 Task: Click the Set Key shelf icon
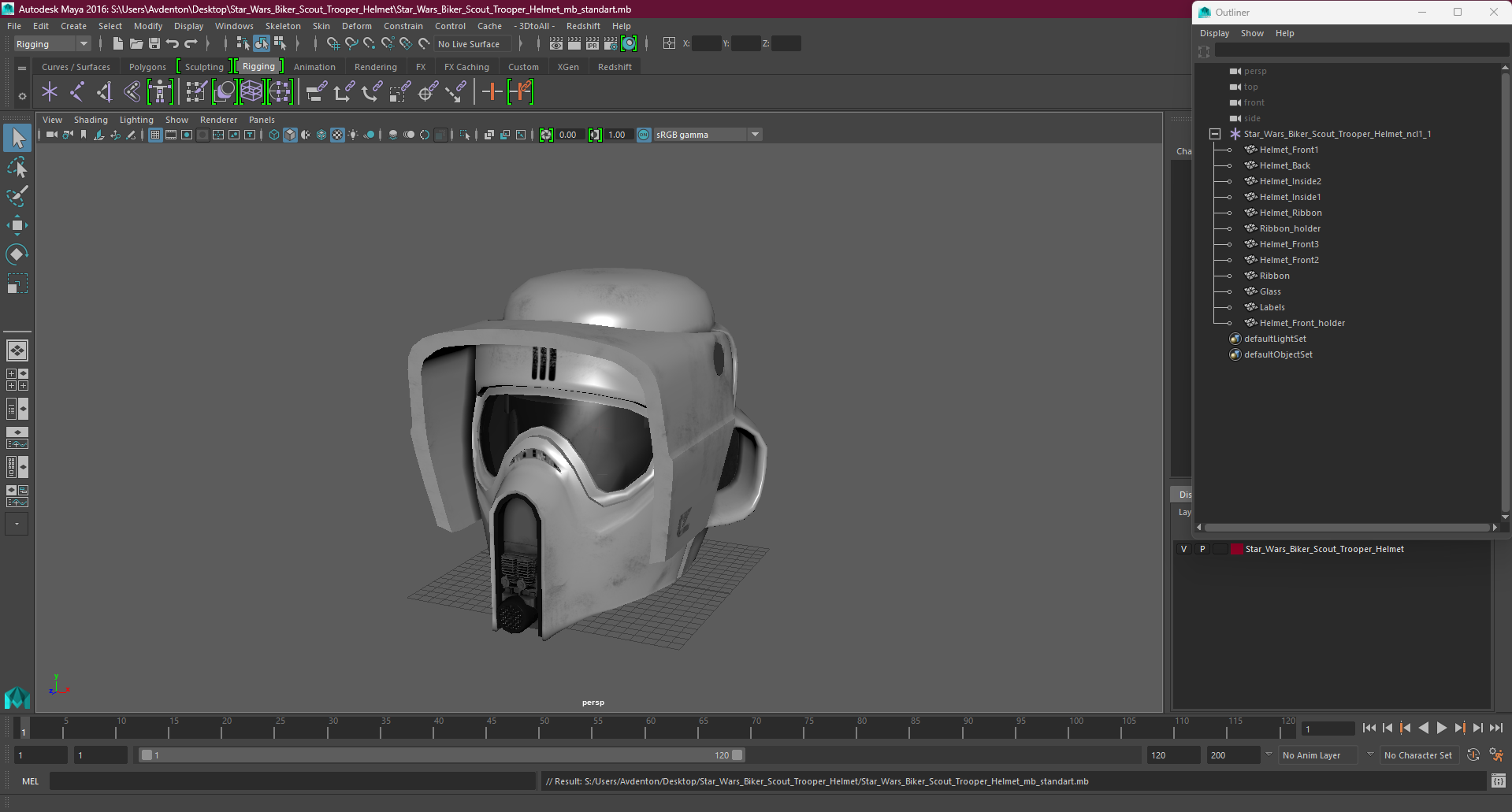492,92
